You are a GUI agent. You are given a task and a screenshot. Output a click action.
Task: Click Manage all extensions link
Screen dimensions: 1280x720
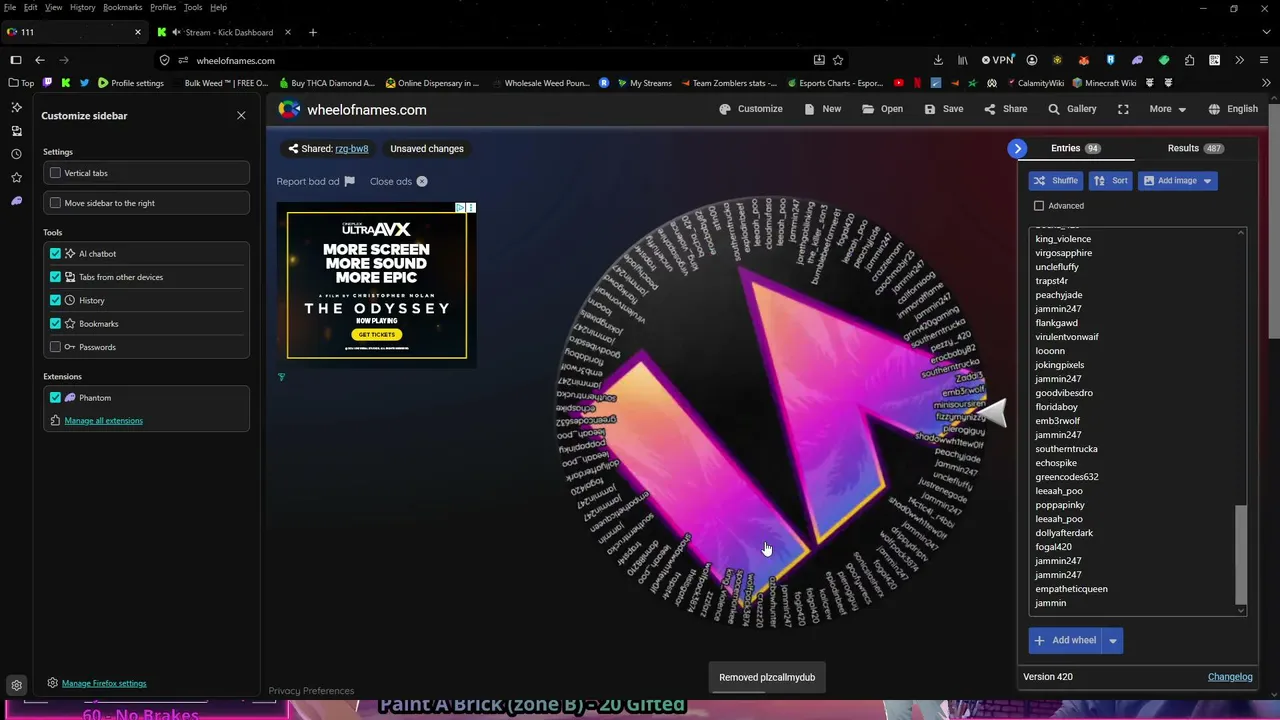103,421
